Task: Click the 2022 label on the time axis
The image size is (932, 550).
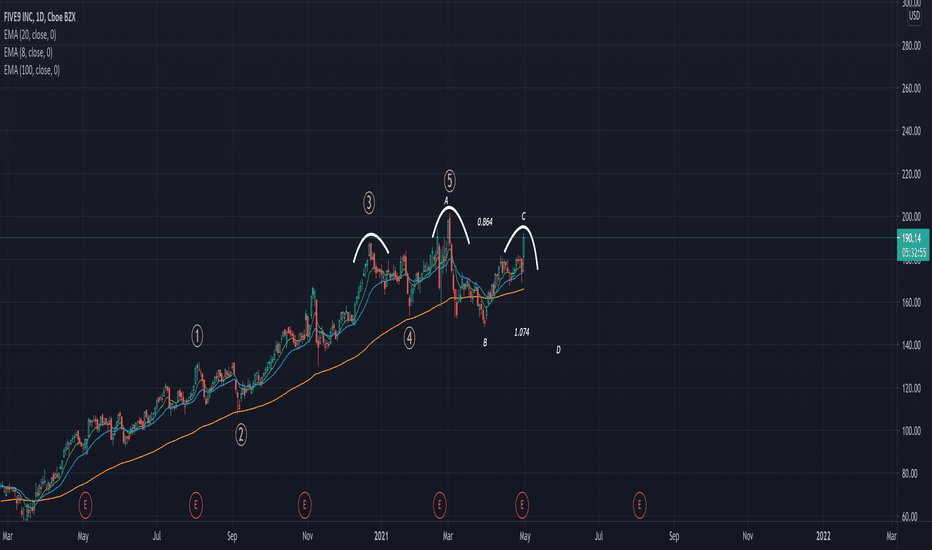Action: [x=823, y=536]
